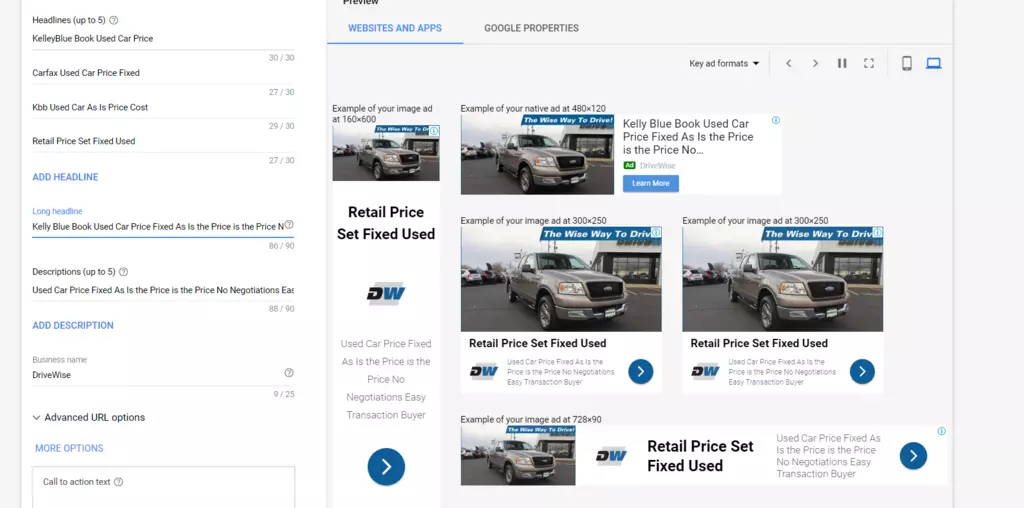1024x508 pixels.
Task: Open help for Call to action text
Action: (x=118, y=482)
